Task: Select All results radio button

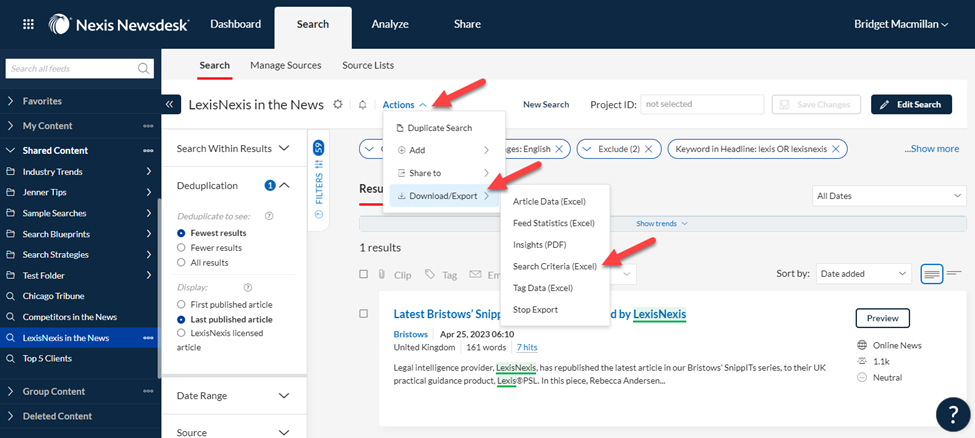Action: click(181, 263)
